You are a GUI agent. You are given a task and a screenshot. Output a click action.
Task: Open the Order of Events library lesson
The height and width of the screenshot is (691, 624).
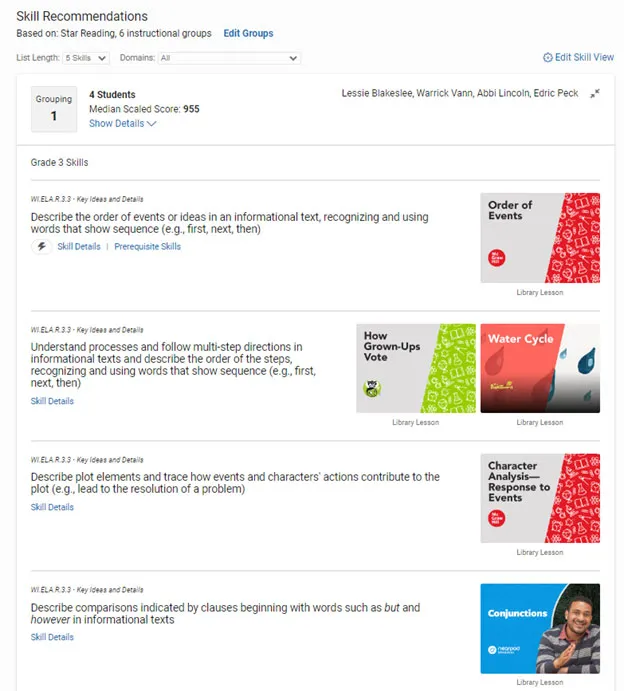(540, 238)
